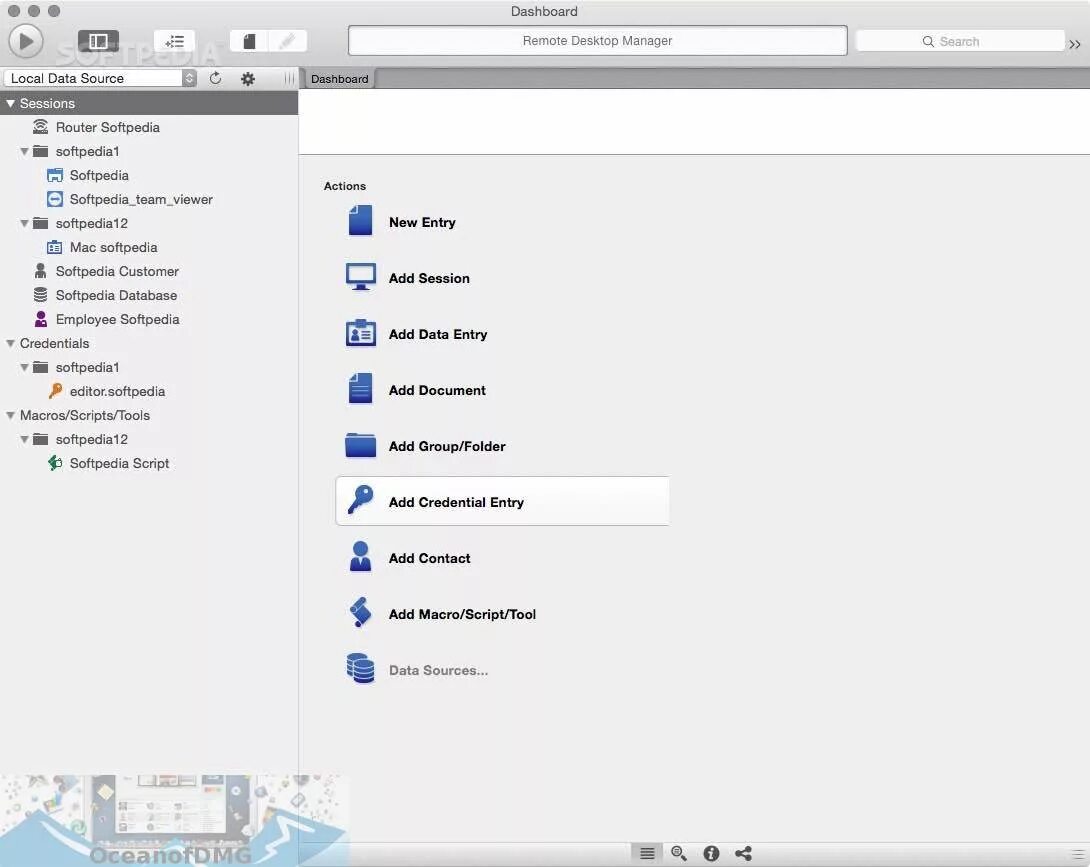Screen dimensions: 1090x867
Task: Open the toolbar overflow chevron
Action: coord(1075,44)
